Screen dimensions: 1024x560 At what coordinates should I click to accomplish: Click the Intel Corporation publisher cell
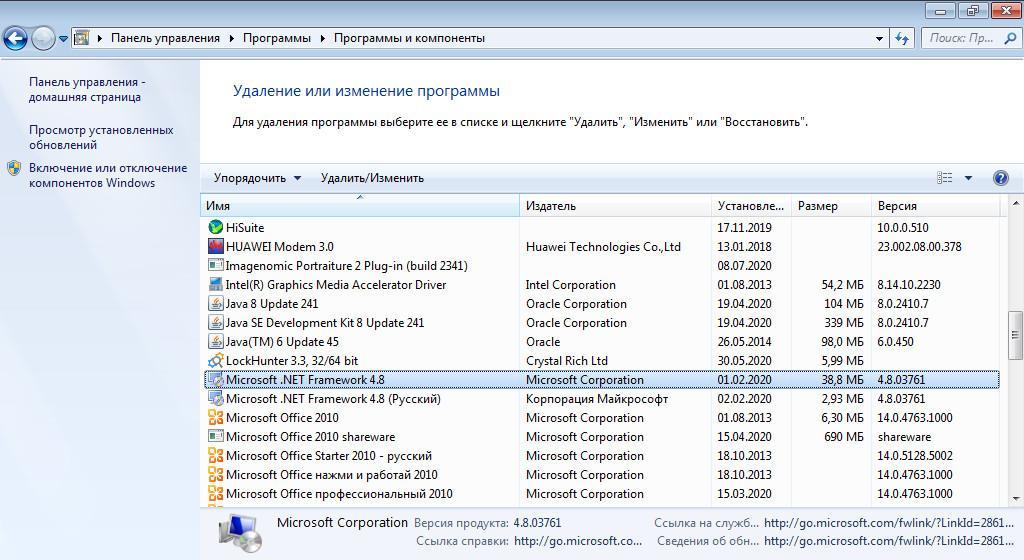[571, 284]
